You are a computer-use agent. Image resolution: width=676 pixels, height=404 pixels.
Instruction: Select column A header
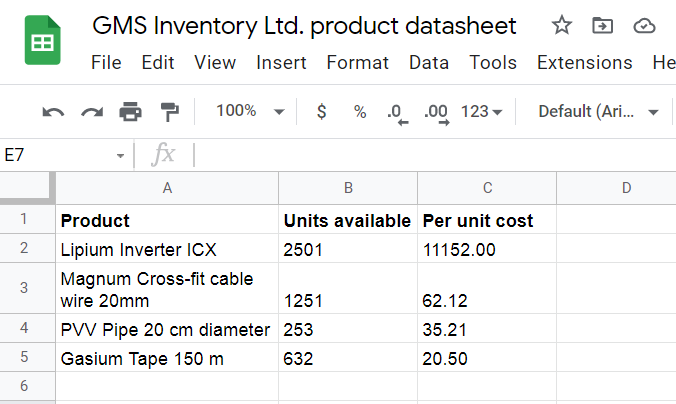pyautogui.click(x=167, y=188)
